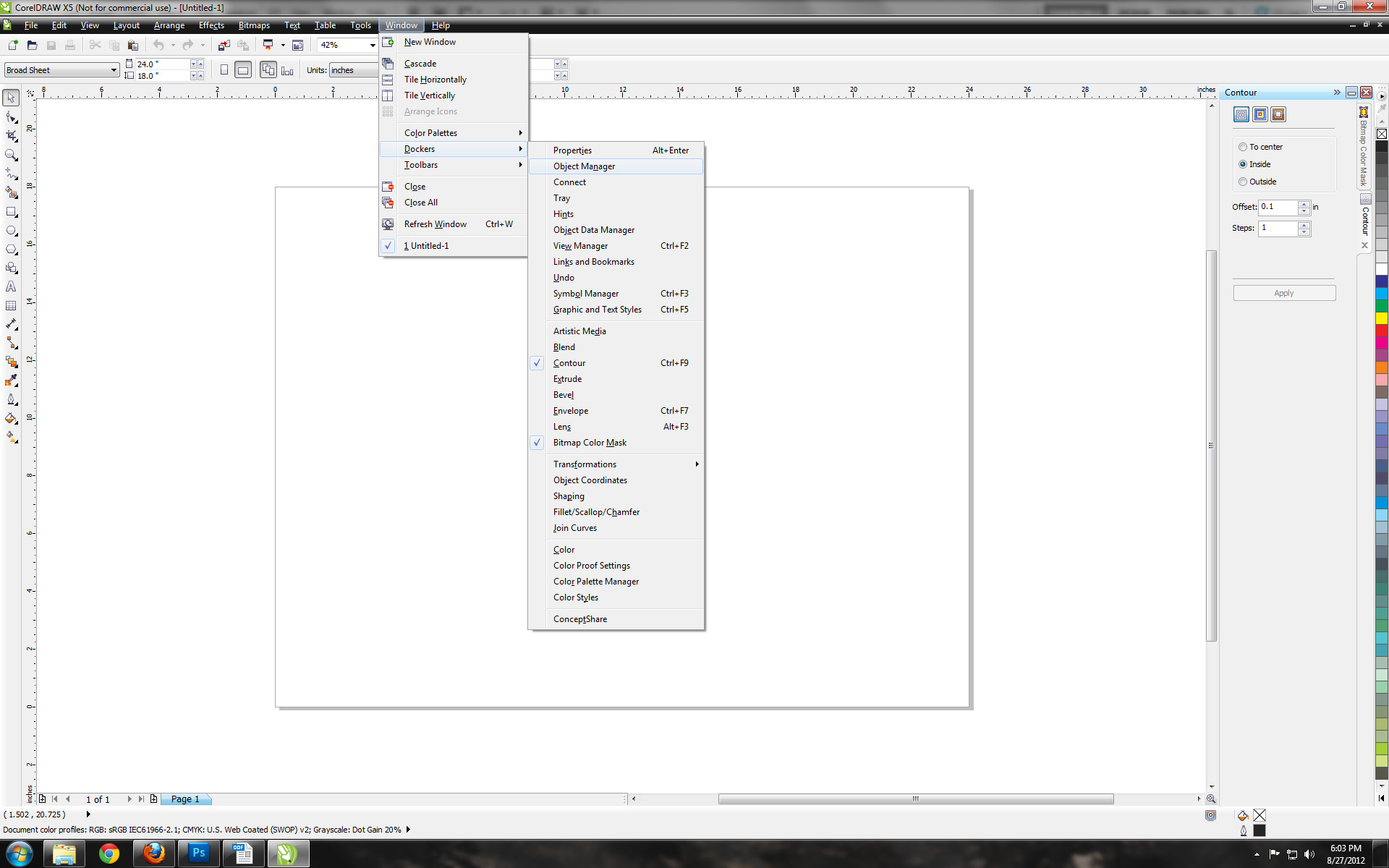This screenshot has height=868, width=1389.
Task: Click the Contour Color docker icon
Action: (1260, 114)
